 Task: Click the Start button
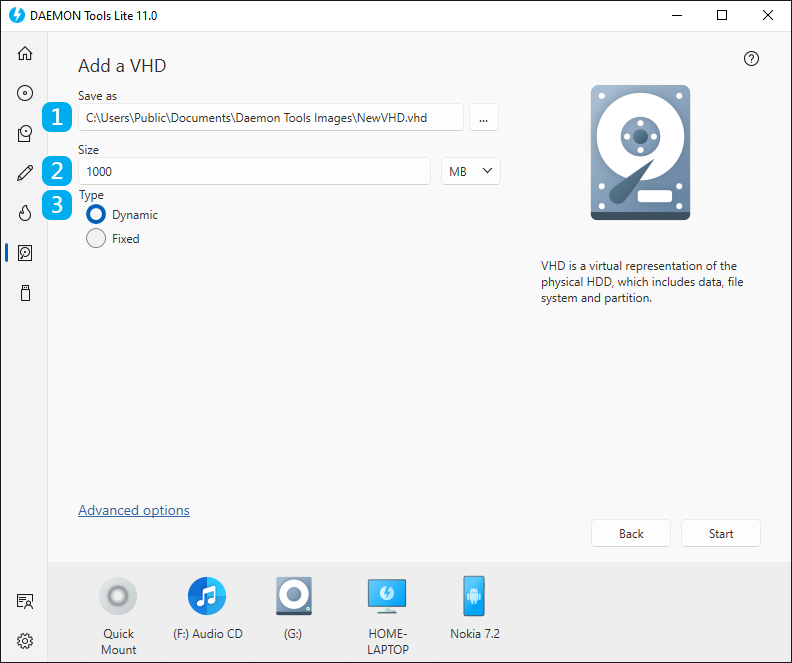tap(721, 533)
